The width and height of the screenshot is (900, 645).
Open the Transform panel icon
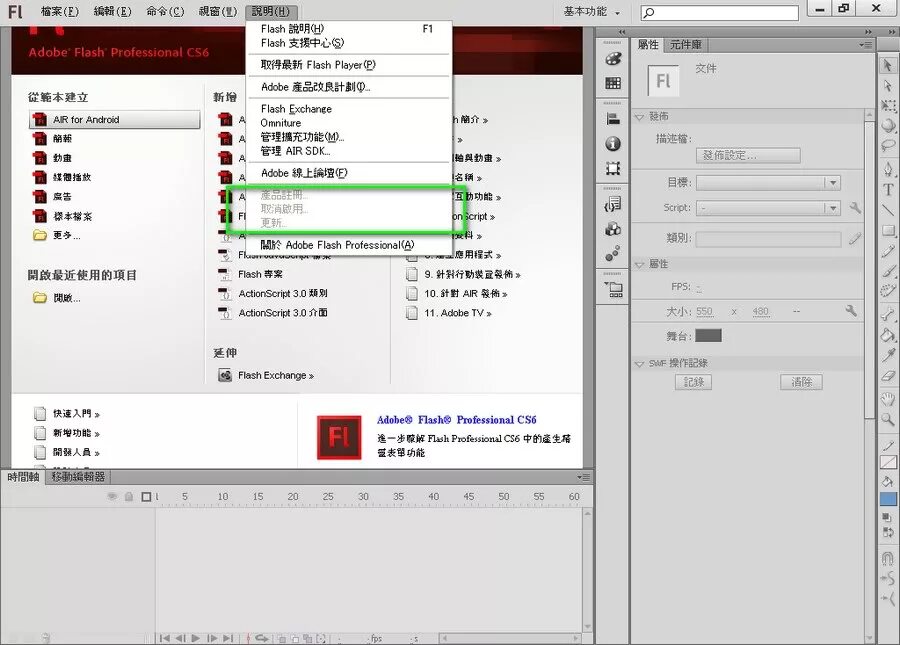tap(613, 168)
